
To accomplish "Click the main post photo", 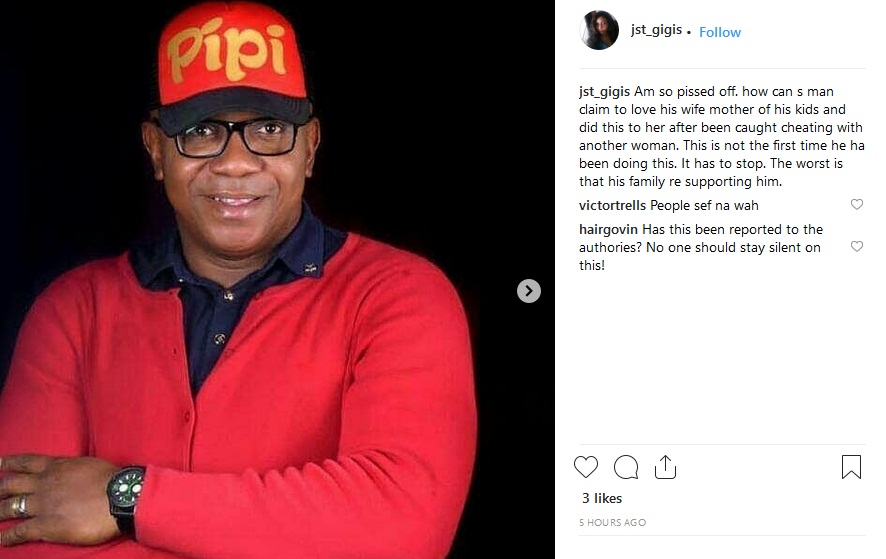I will coord(277,279).
